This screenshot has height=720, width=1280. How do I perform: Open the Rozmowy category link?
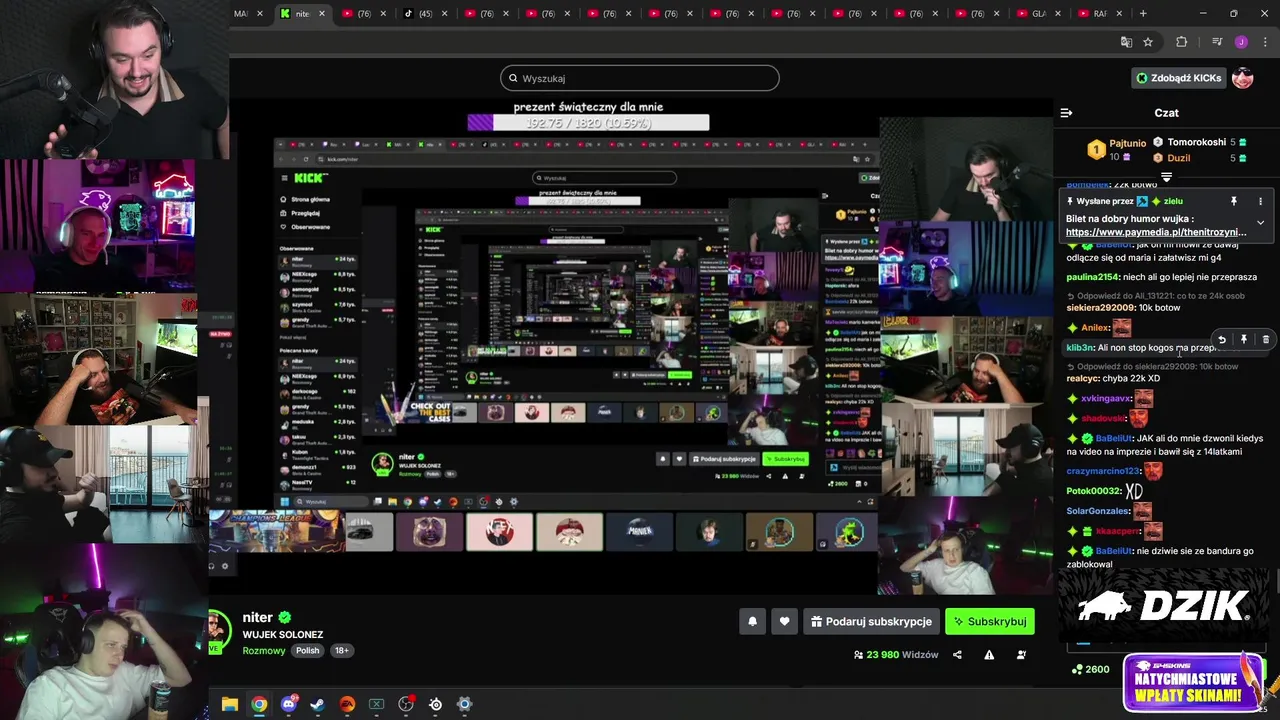tap(263, 650)
